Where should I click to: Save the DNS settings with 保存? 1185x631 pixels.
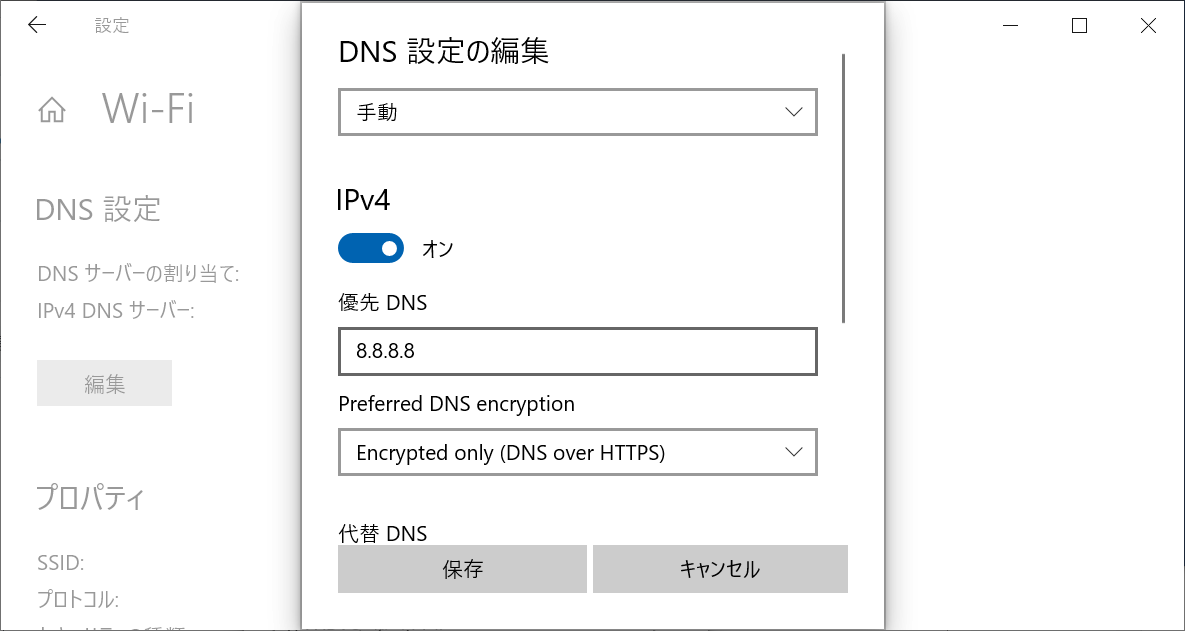click(463, 569)
